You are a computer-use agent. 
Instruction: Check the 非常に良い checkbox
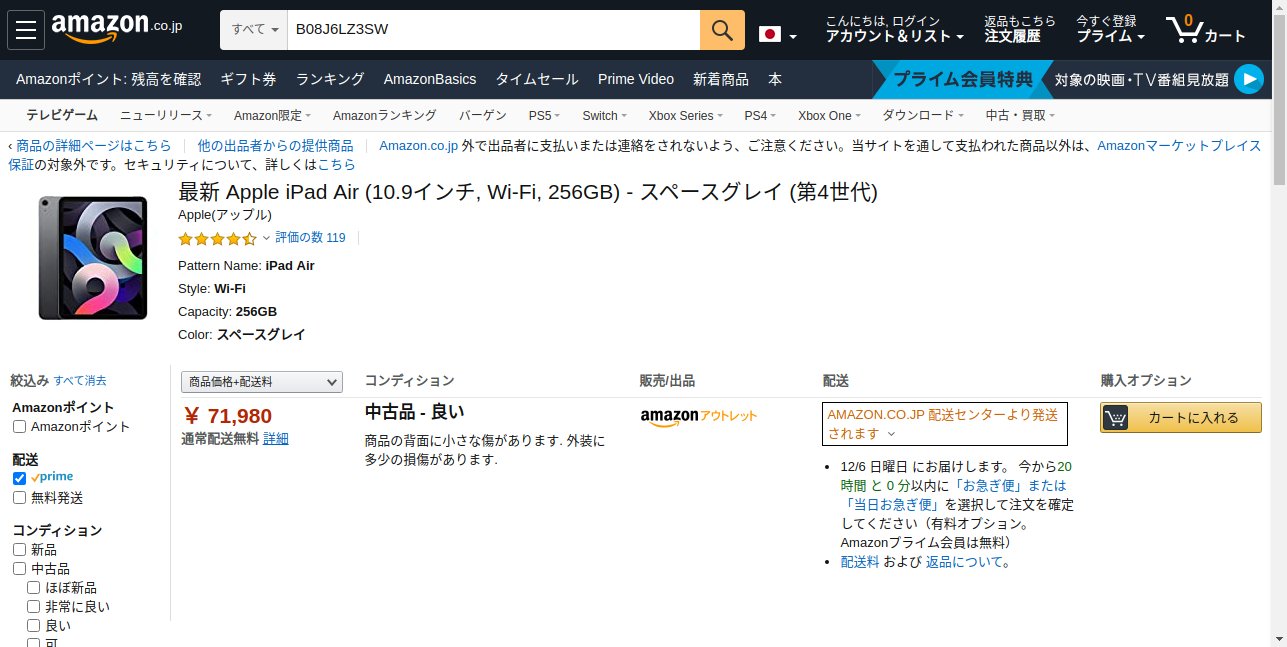[33, 607]
